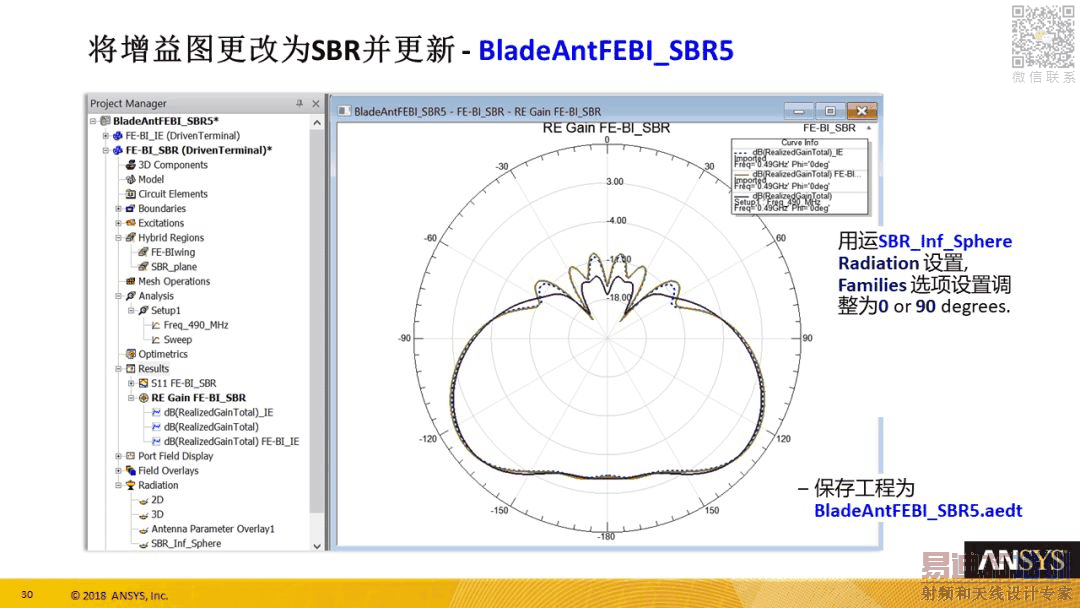Viewport: 1080px width, 608px height.
Task: Collapse the Setup1 node
Action: coord(131,311)
